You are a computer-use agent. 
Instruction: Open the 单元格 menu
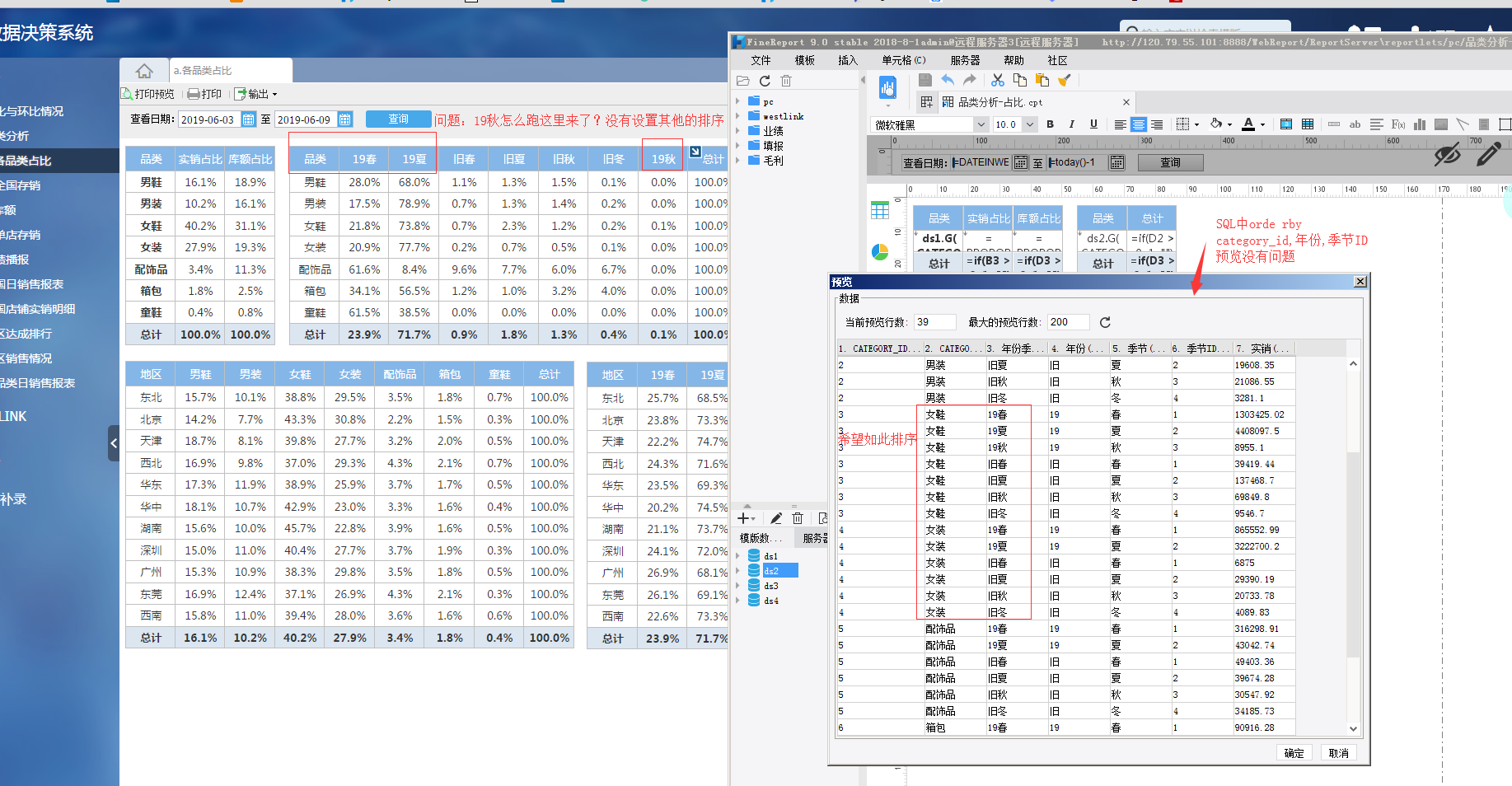(903, 60)
